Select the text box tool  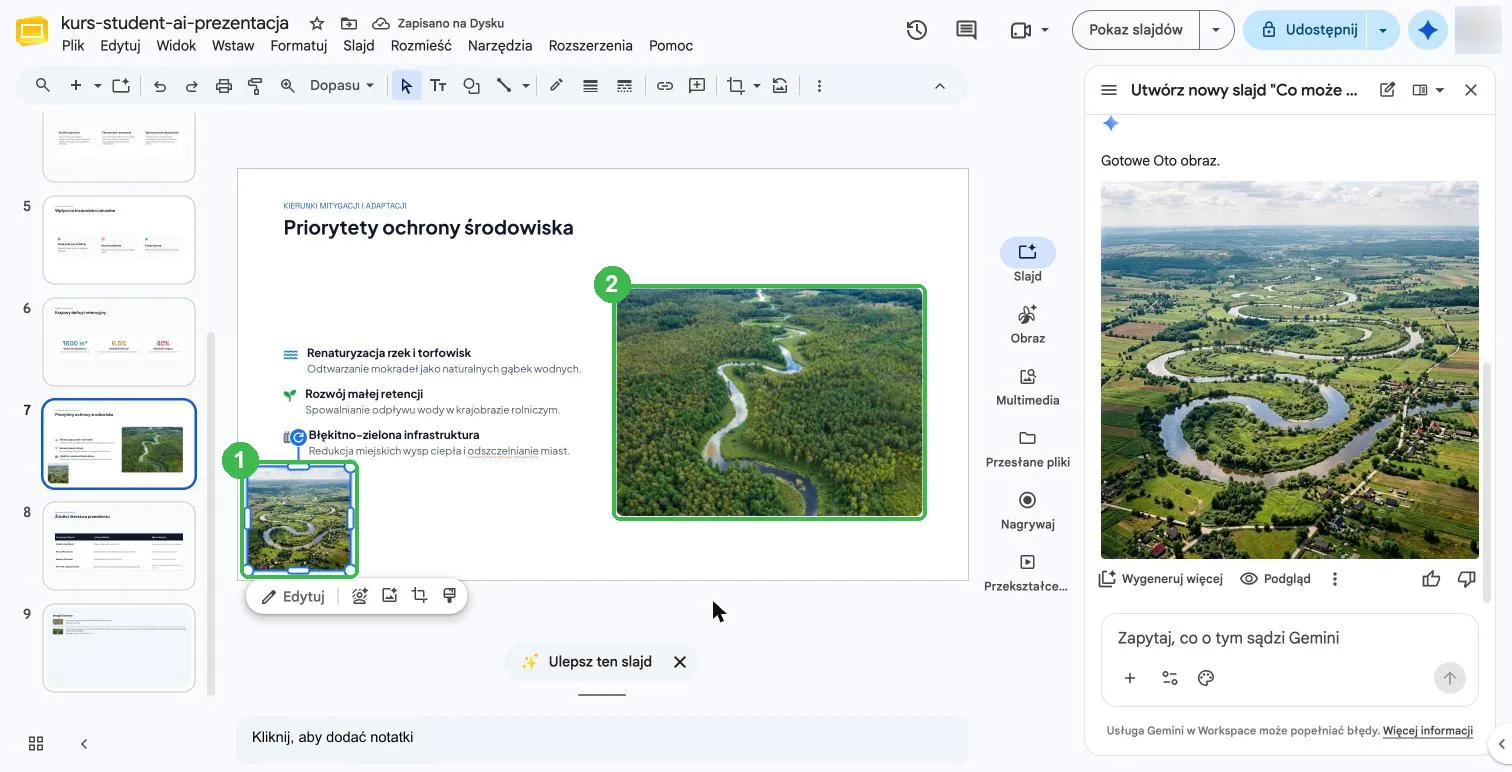438,86
